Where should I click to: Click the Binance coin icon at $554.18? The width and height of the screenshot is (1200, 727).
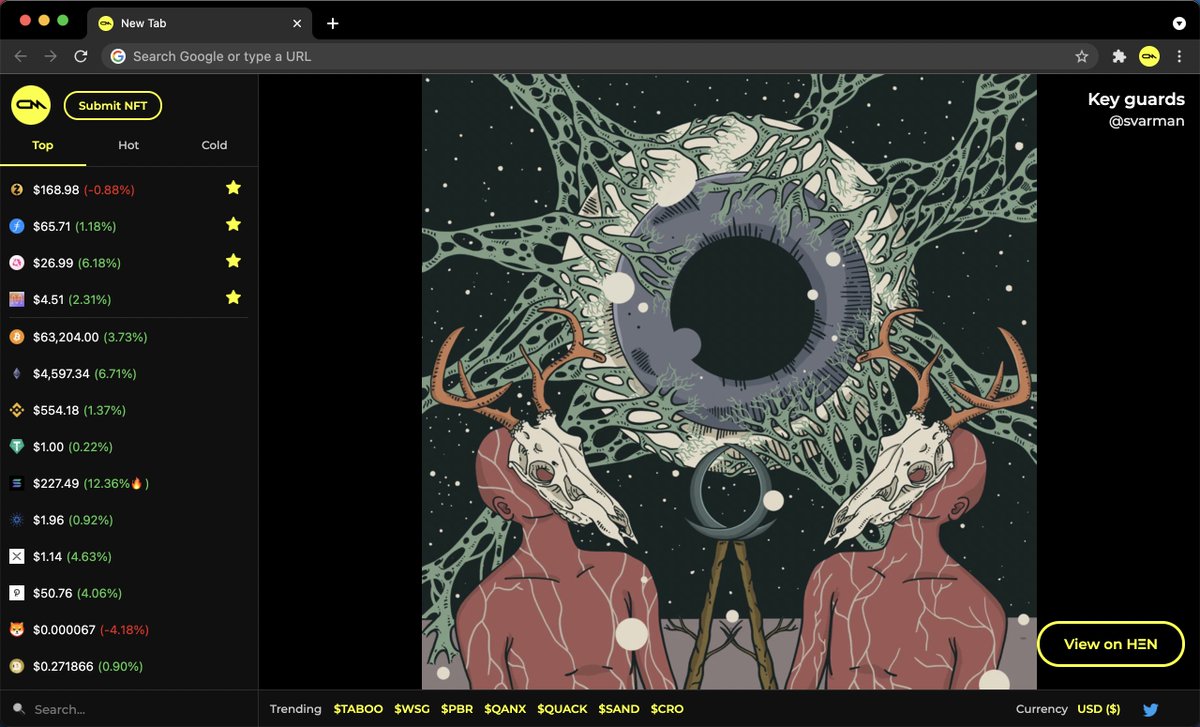point(16,410)
